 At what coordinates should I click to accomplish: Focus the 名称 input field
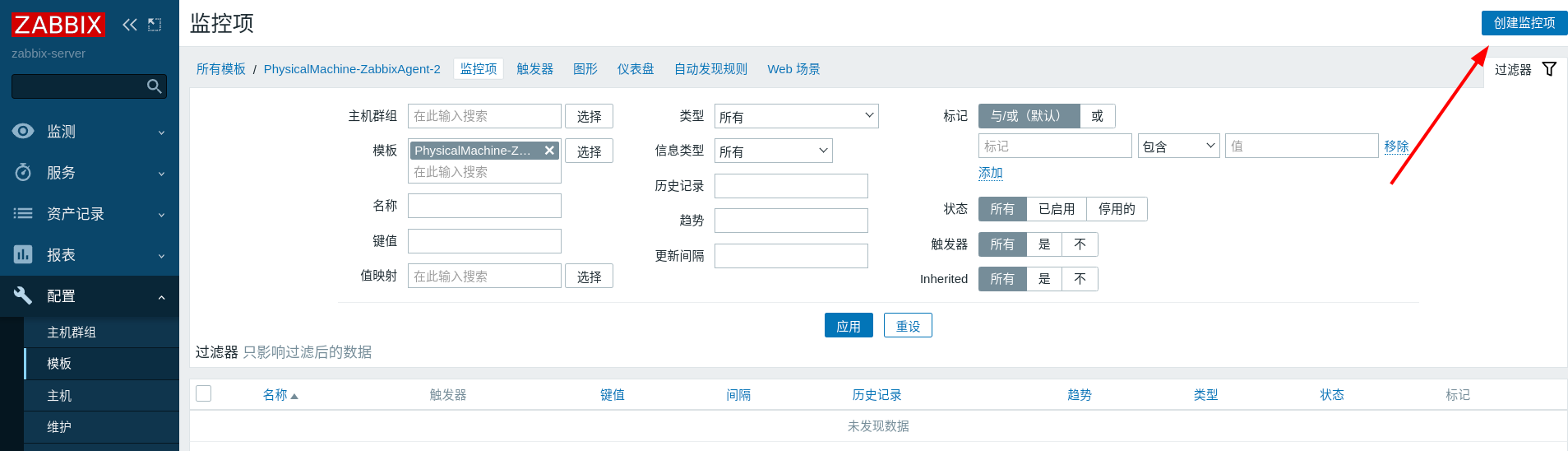(x=484, y=206)
